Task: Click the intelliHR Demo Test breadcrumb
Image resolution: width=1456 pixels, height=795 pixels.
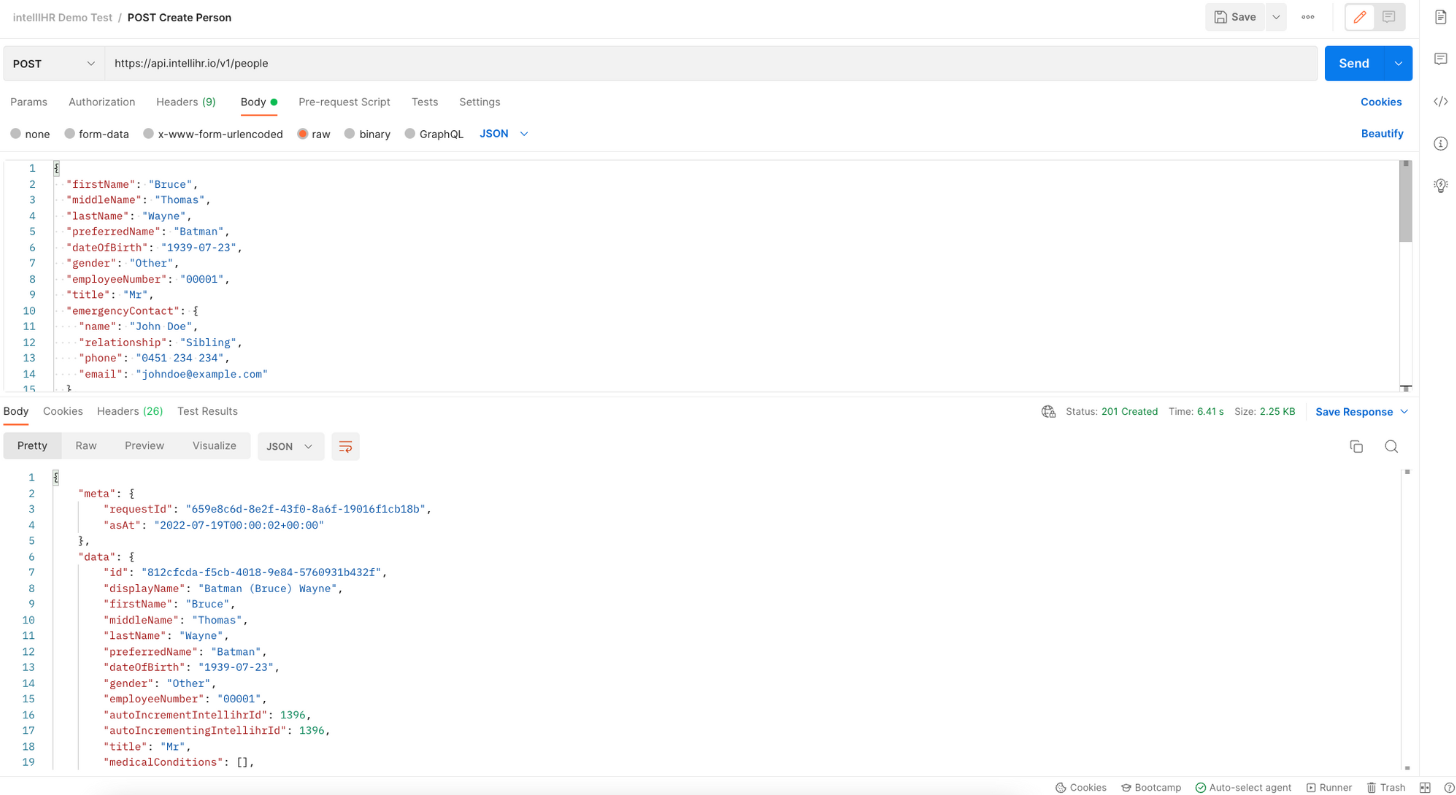Action: pos(62,18)
